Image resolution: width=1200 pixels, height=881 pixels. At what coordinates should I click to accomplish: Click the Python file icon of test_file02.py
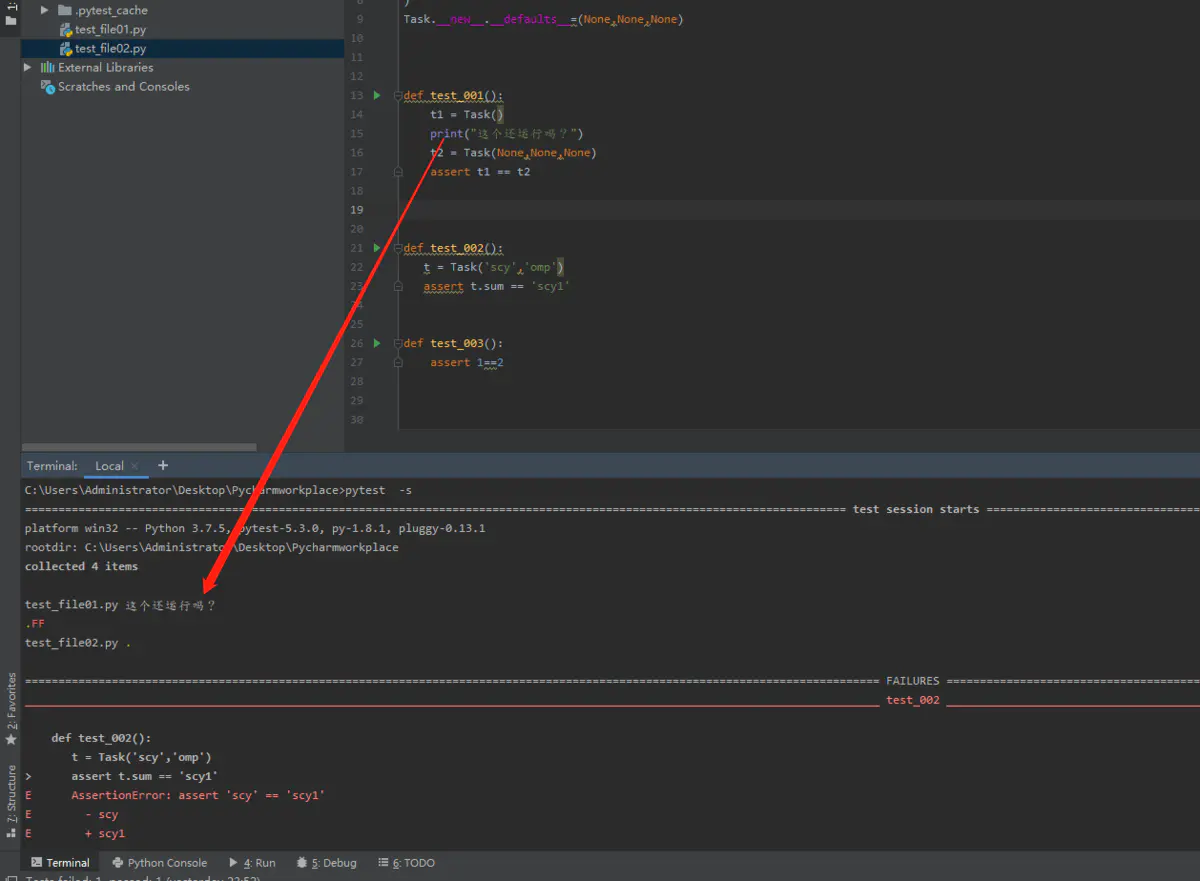66,48
